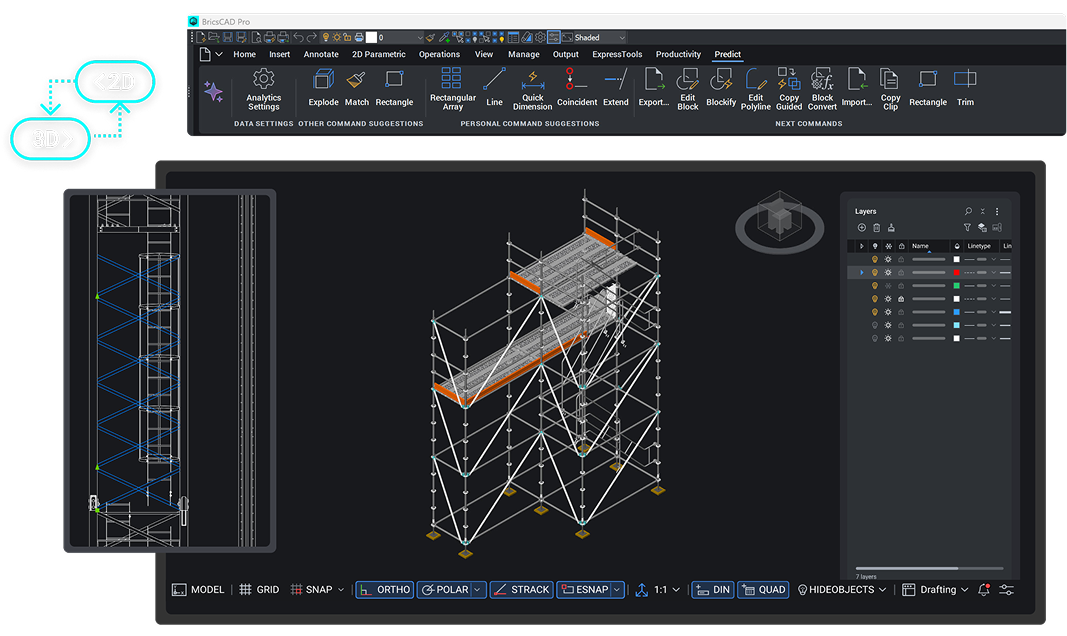Screen dimensions: 1067x636
Task: Open Layers panel three-dot menu
Action: tap(997, 212)
